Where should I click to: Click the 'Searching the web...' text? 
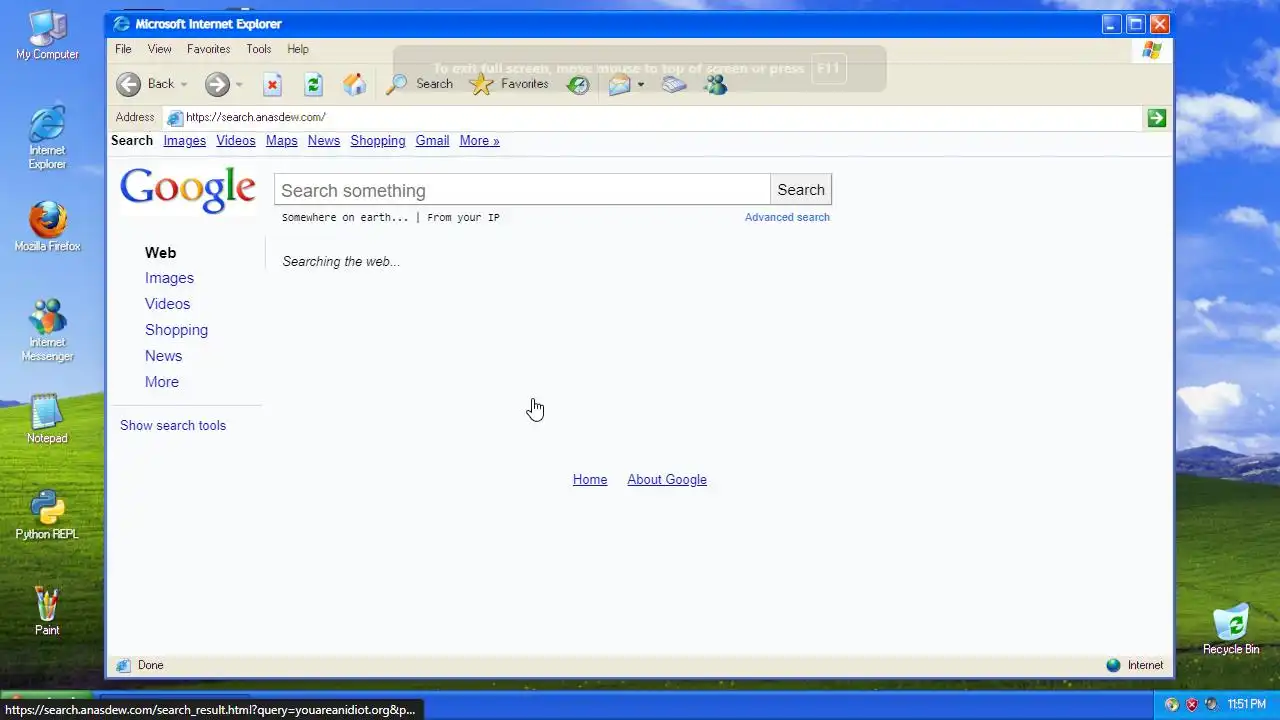pyautogui.click(x=341, y=262)
